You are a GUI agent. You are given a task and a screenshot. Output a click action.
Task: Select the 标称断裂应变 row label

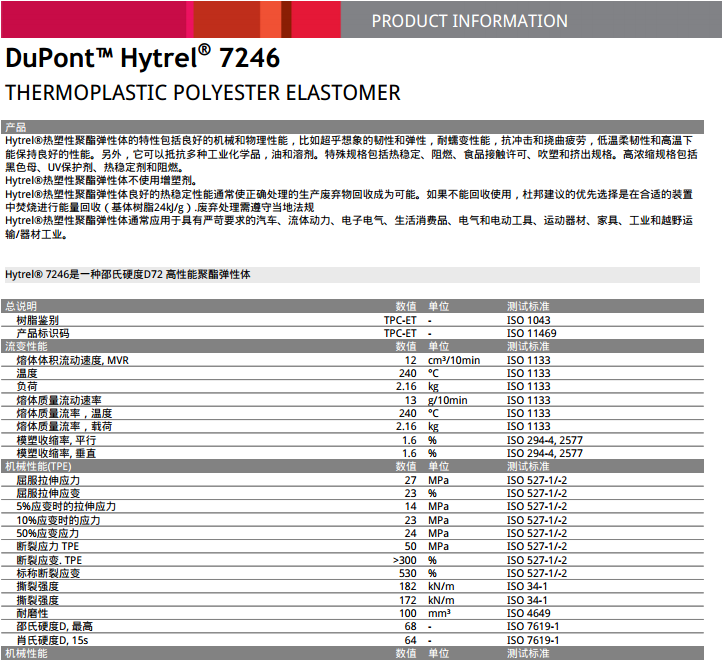[48, 574]
